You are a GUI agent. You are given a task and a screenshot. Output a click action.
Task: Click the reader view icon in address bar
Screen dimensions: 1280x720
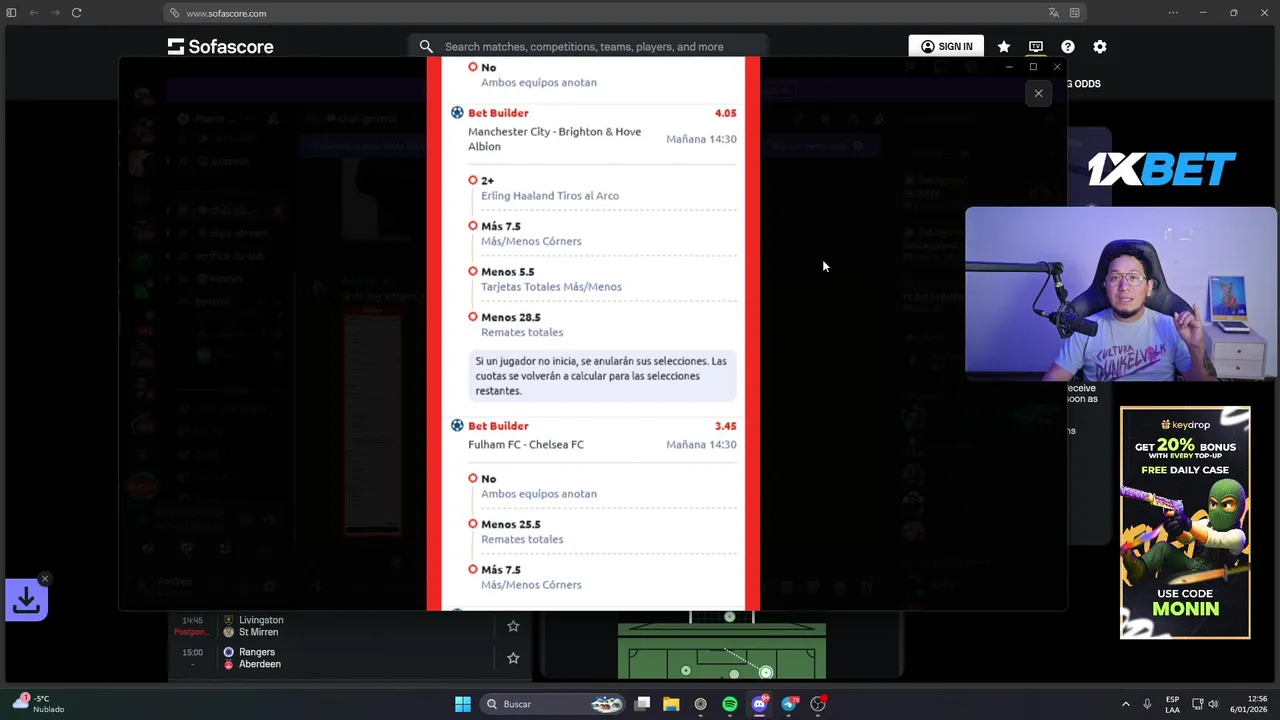[1075, 13]
